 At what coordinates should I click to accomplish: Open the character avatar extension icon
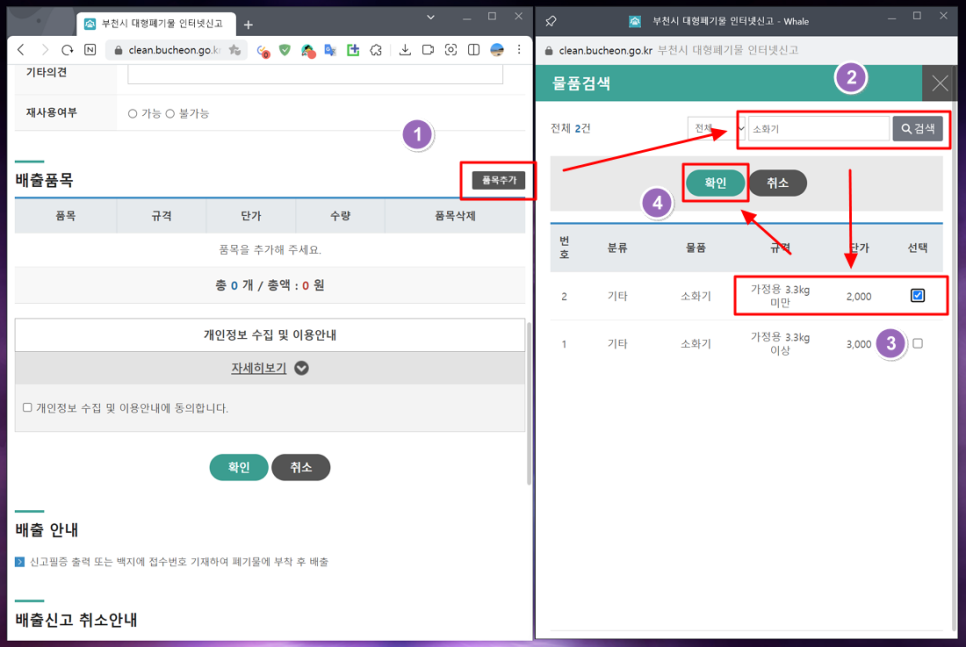tap(307, 51)
